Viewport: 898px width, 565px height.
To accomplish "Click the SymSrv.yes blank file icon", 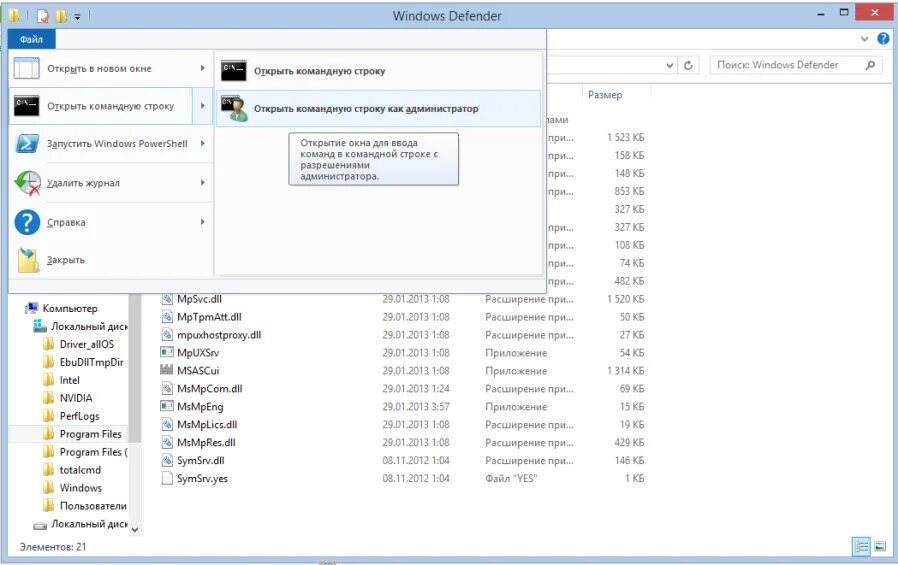I will point(167,479).
